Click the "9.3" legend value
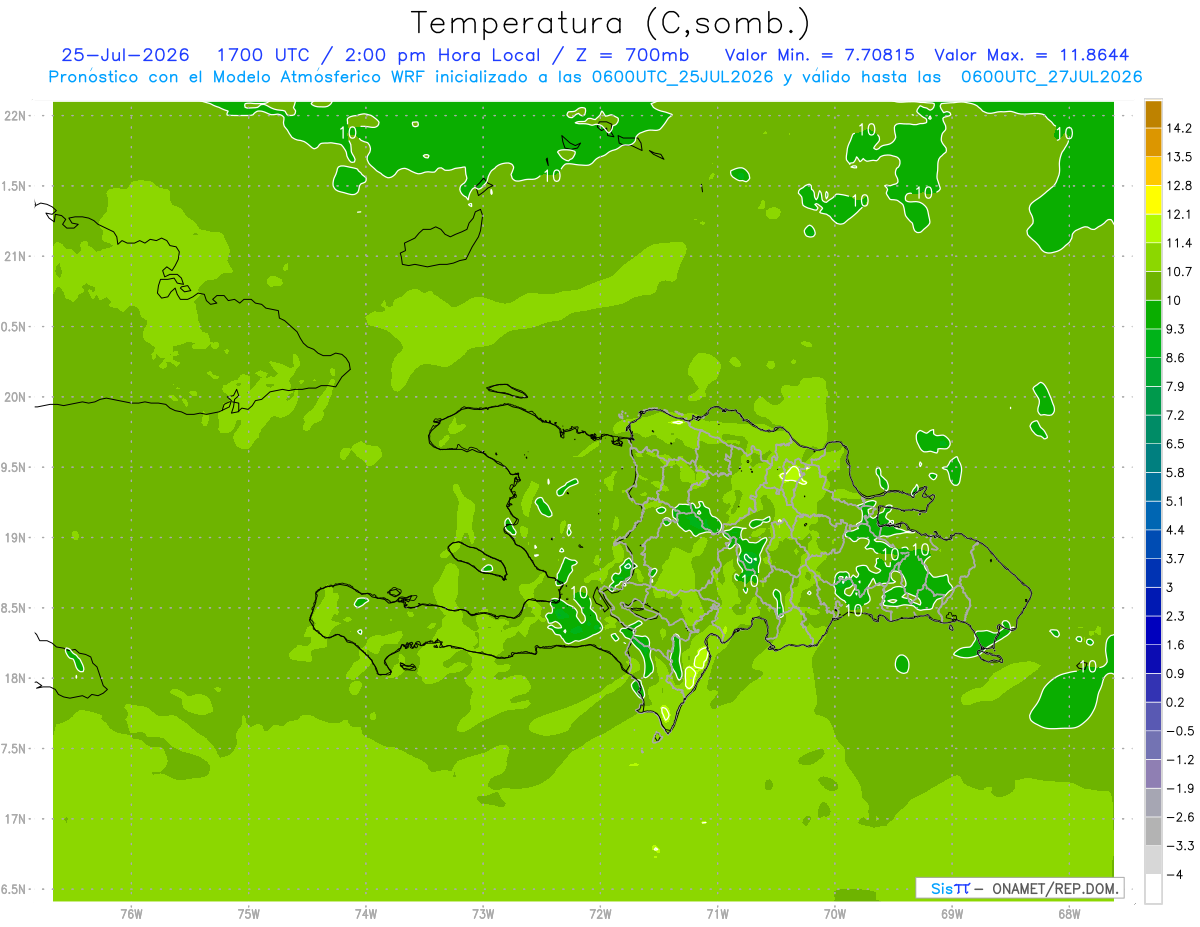 coord(1176,329)
